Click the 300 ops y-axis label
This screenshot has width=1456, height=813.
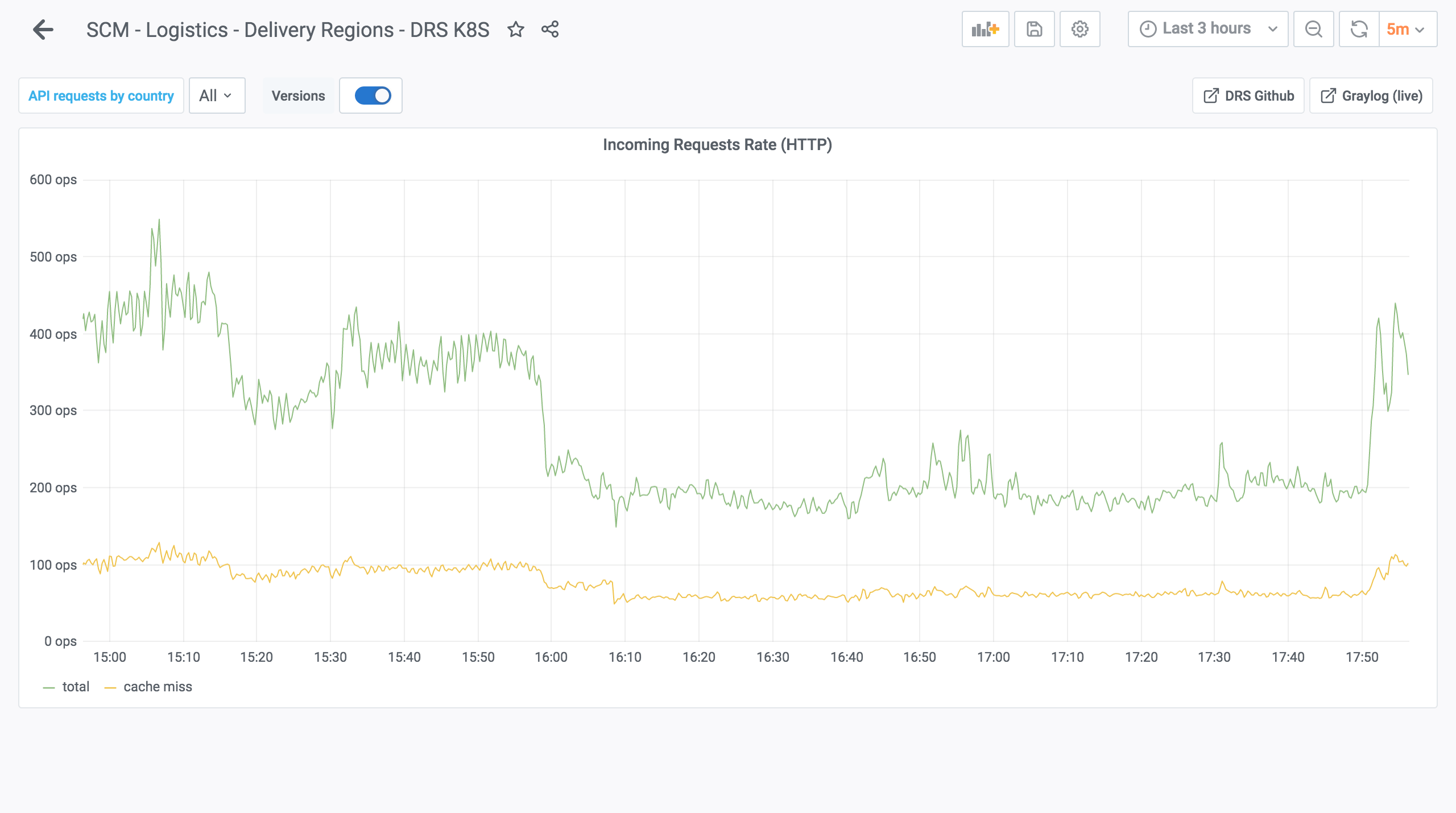tap(53, 410)
